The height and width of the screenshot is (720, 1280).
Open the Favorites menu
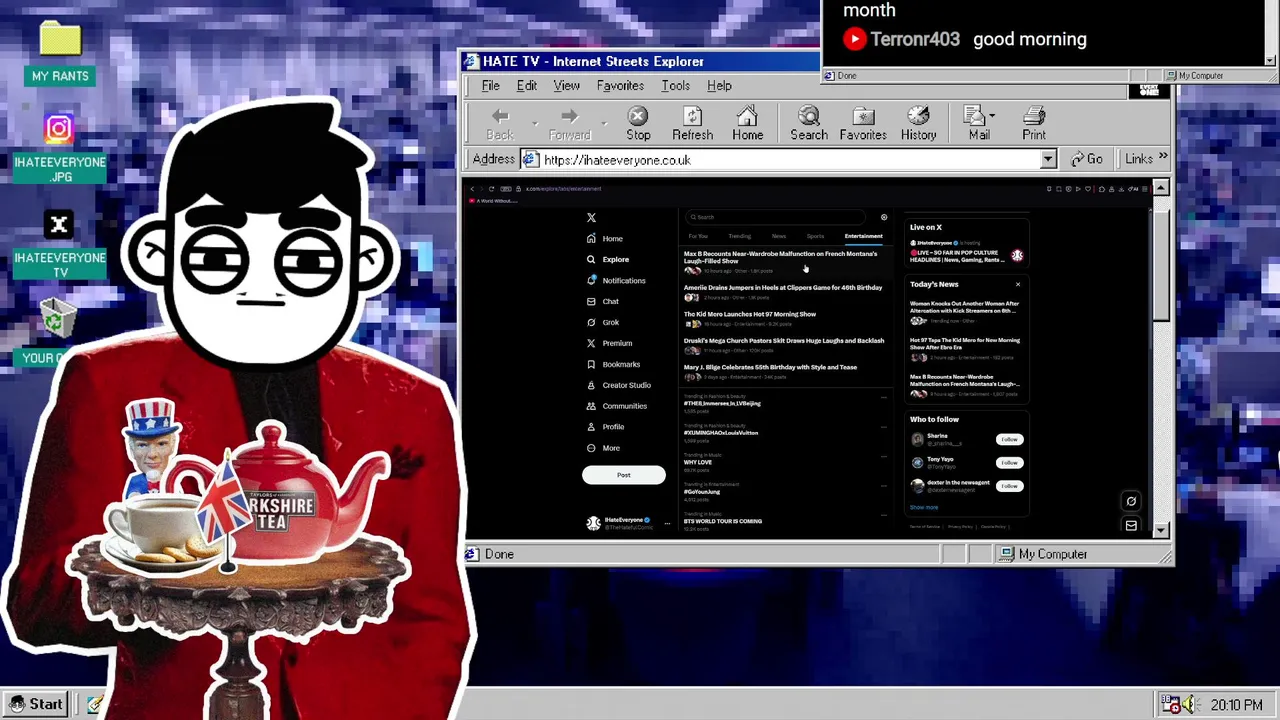[x=620, y=86]
